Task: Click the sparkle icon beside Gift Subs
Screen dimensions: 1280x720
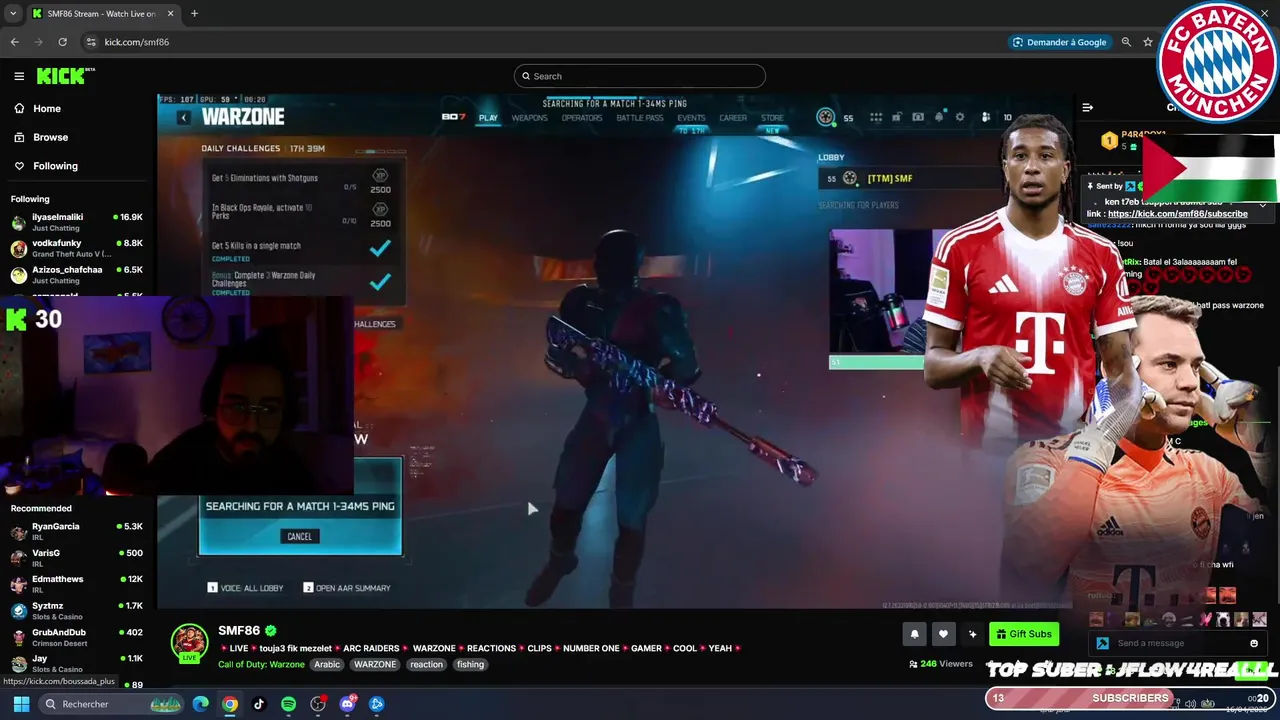Action: point(972,634)
